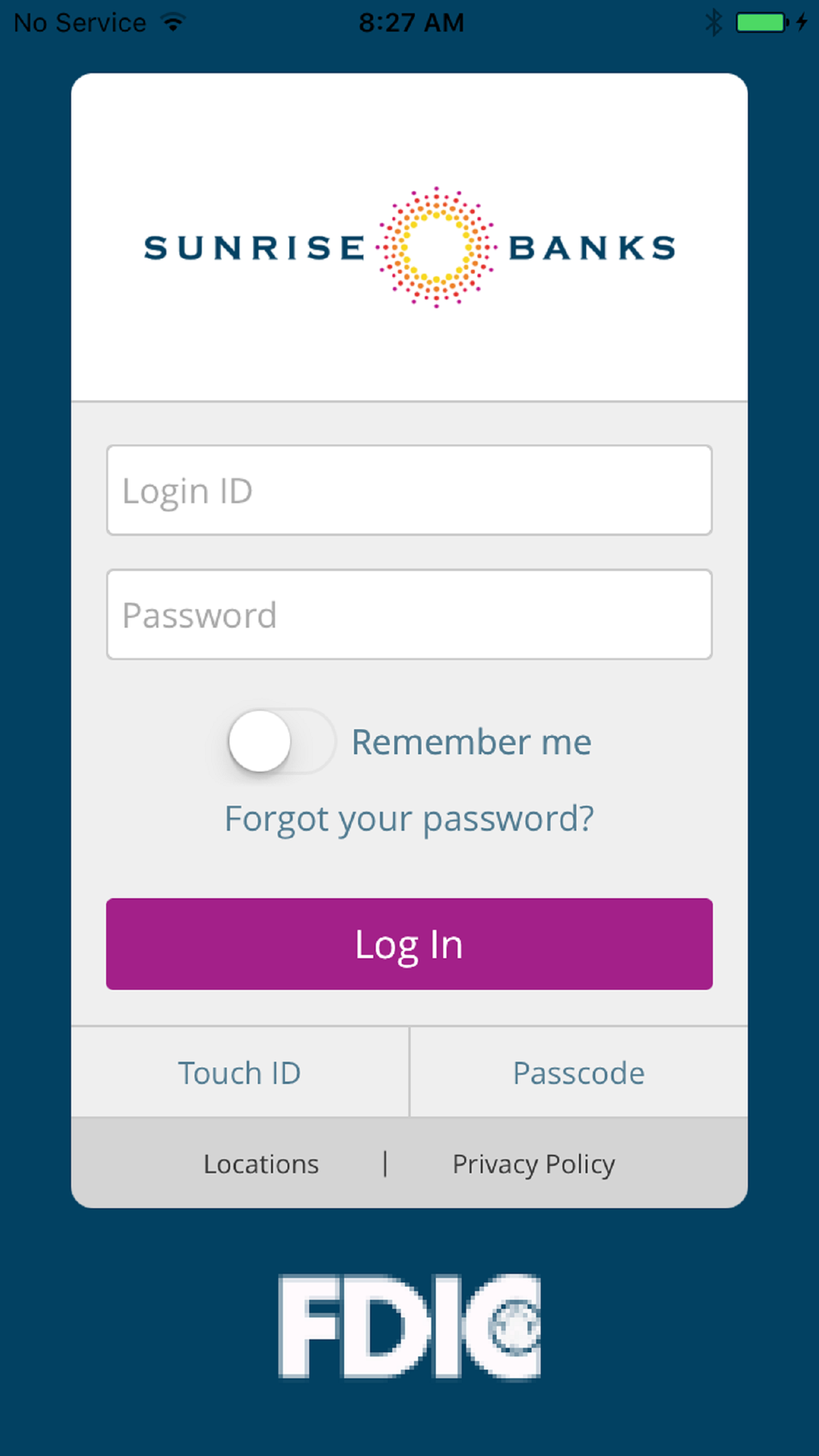819x1456 pixels.
Task: Click the Wi-Fi status icon
Action: pos(173,22)
